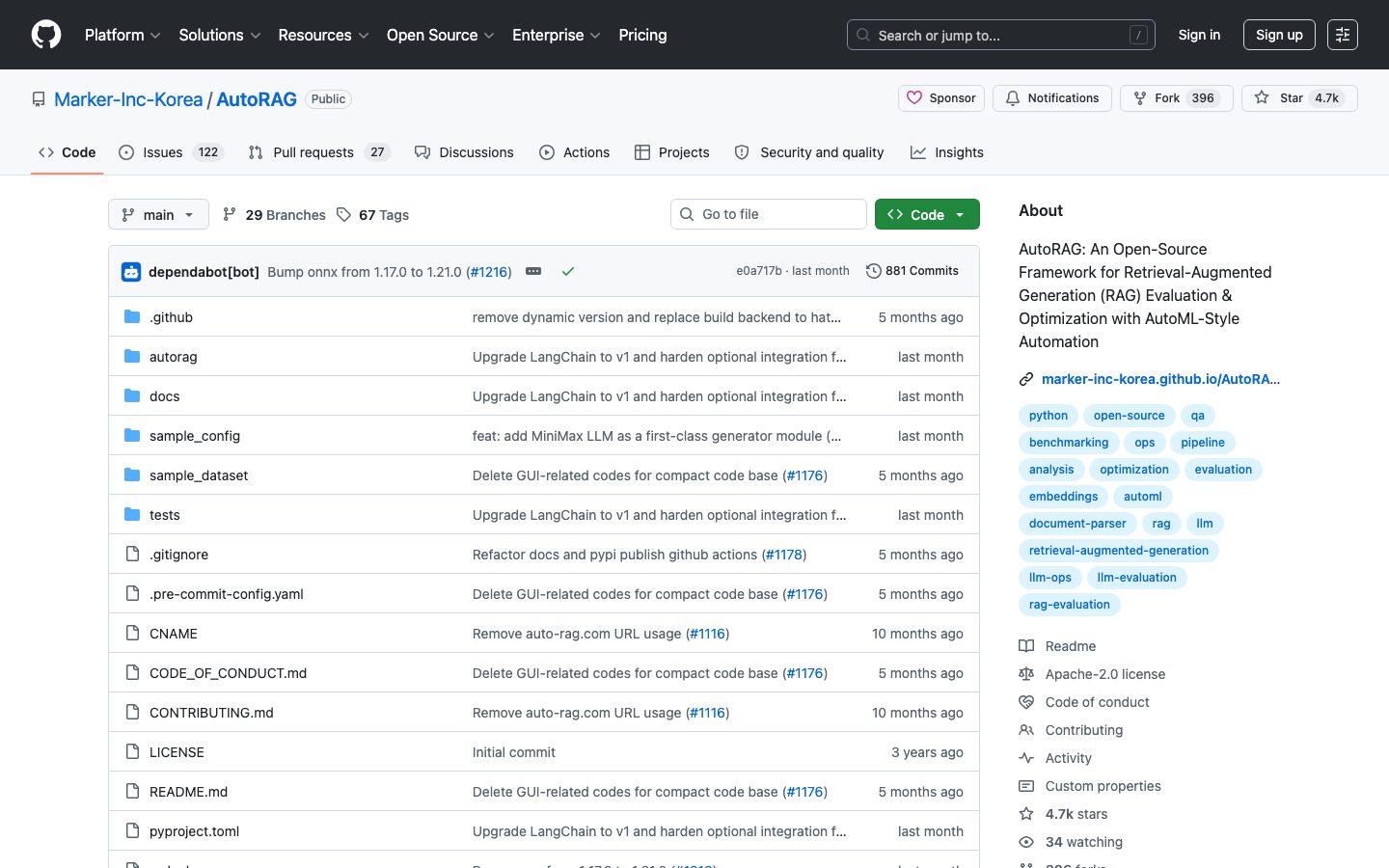Open the marker-inc-korea.github.io website link
1389x868 pixels.
(1159, 379)
